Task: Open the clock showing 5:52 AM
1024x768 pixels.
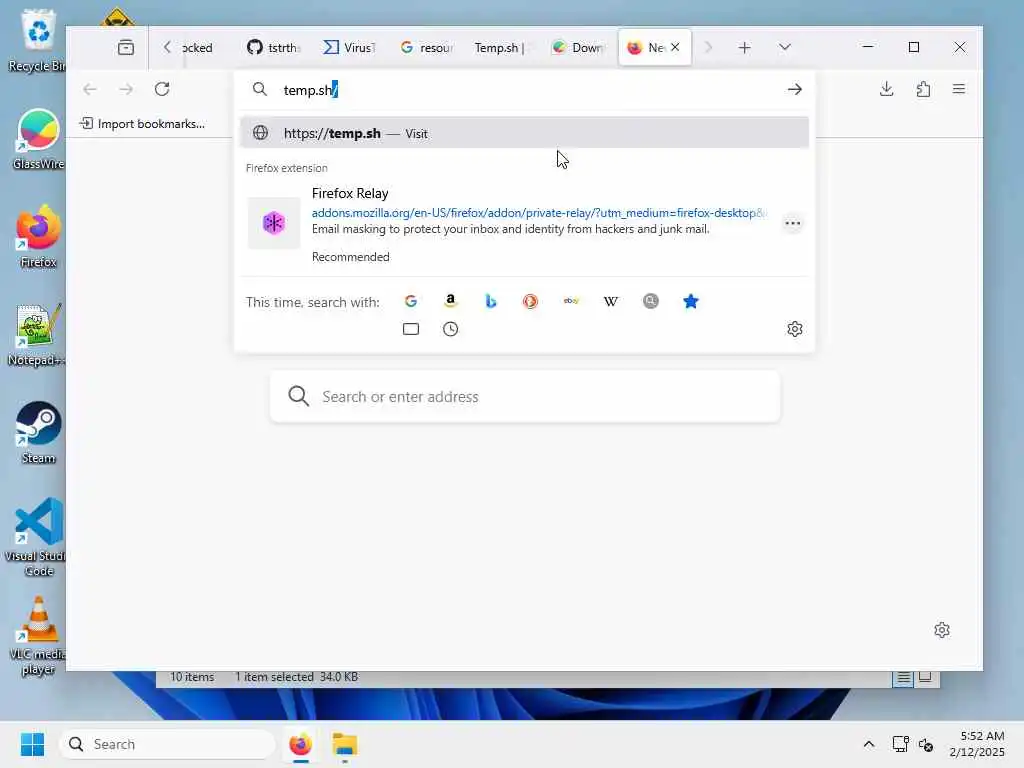Action: pos(977,744)
